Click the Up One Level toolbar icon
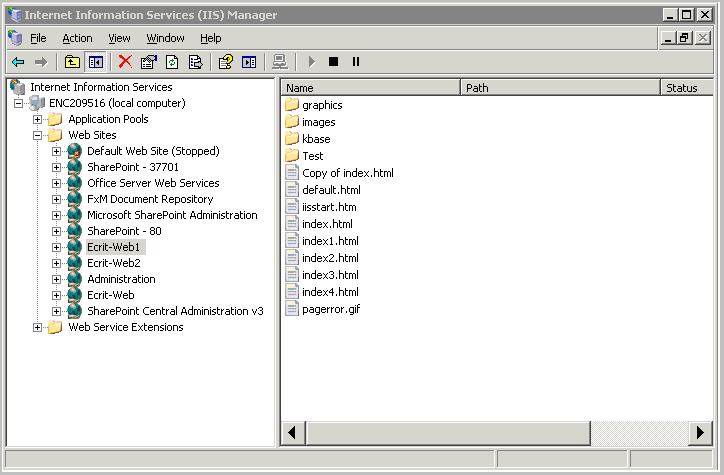 pos(73,62)
